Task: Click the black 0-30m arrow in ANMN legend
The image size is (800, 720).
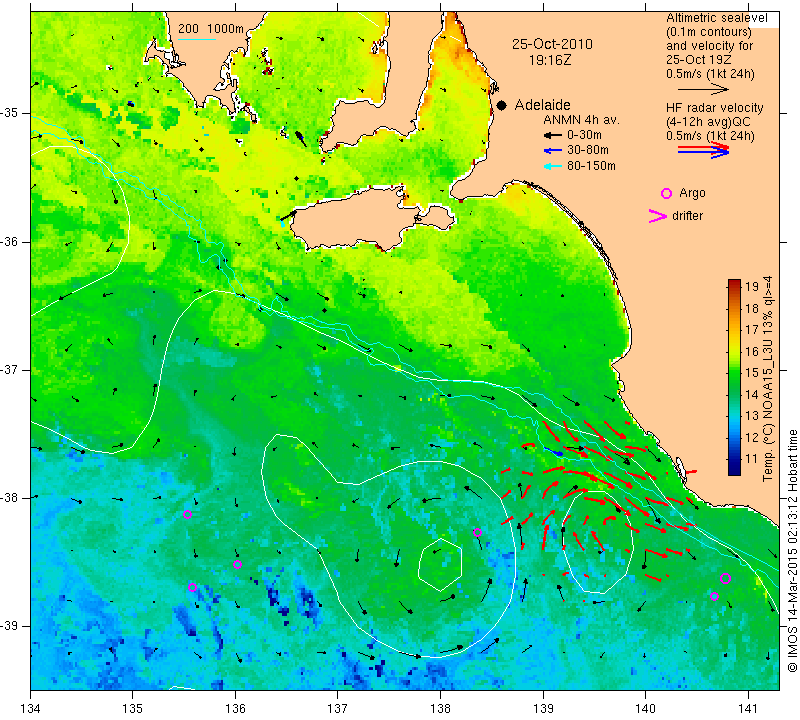Action: [x=553, y=135]
